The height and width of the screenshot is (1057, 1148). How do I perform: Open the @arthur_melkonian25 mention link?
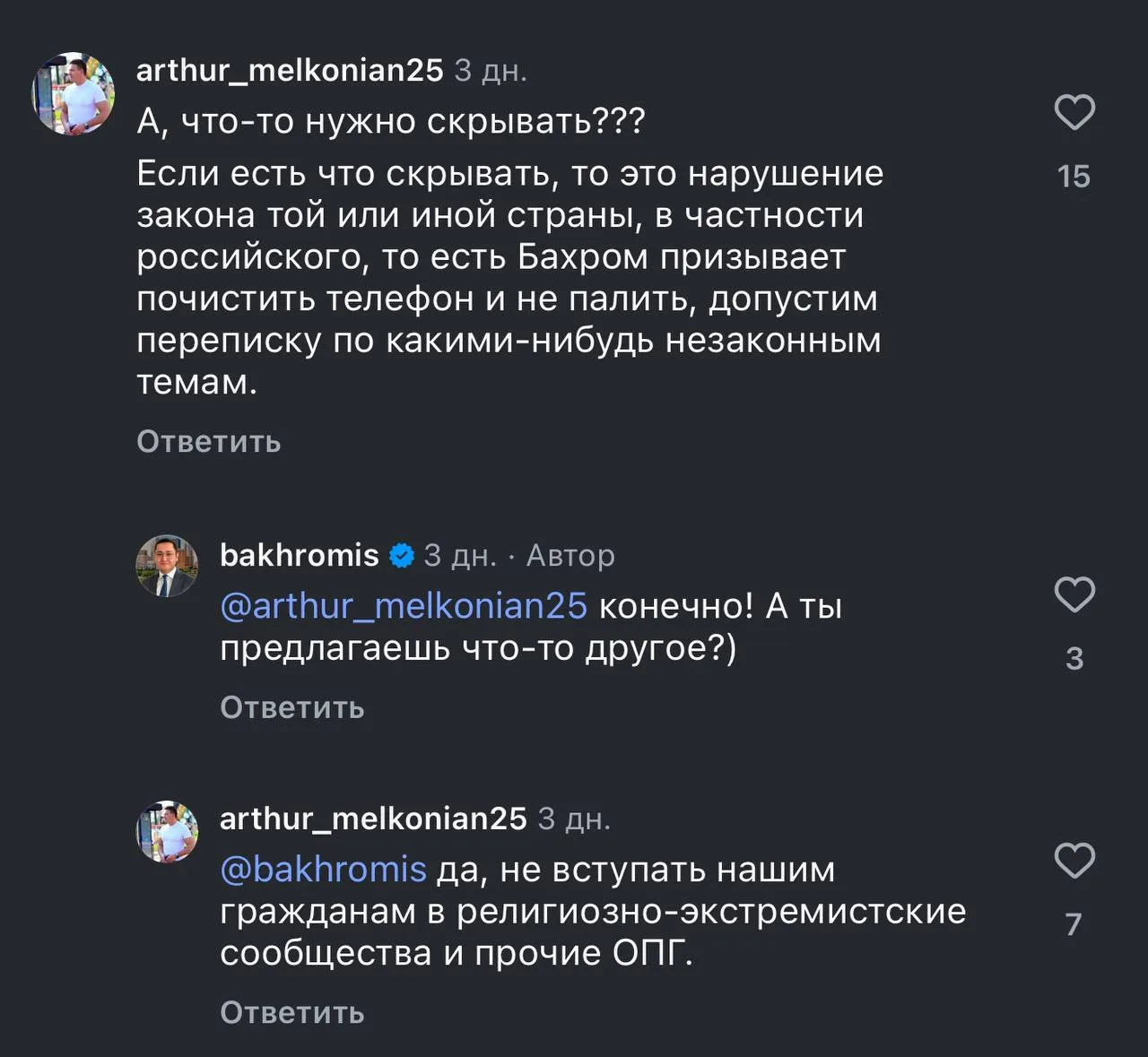point(404,607)
